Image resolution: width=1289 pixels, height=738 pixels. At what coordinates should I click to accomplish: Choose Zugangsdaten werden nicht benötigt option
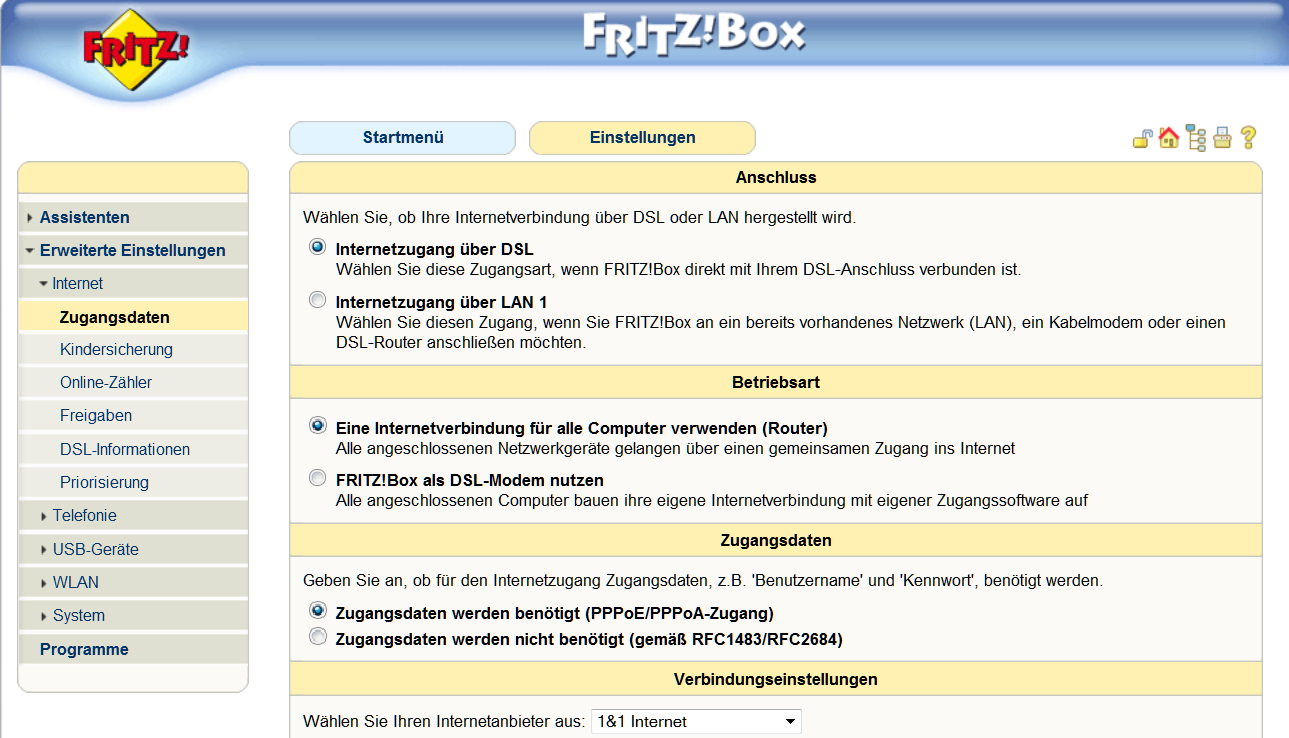pyautogui.click(x=318, y=637)
